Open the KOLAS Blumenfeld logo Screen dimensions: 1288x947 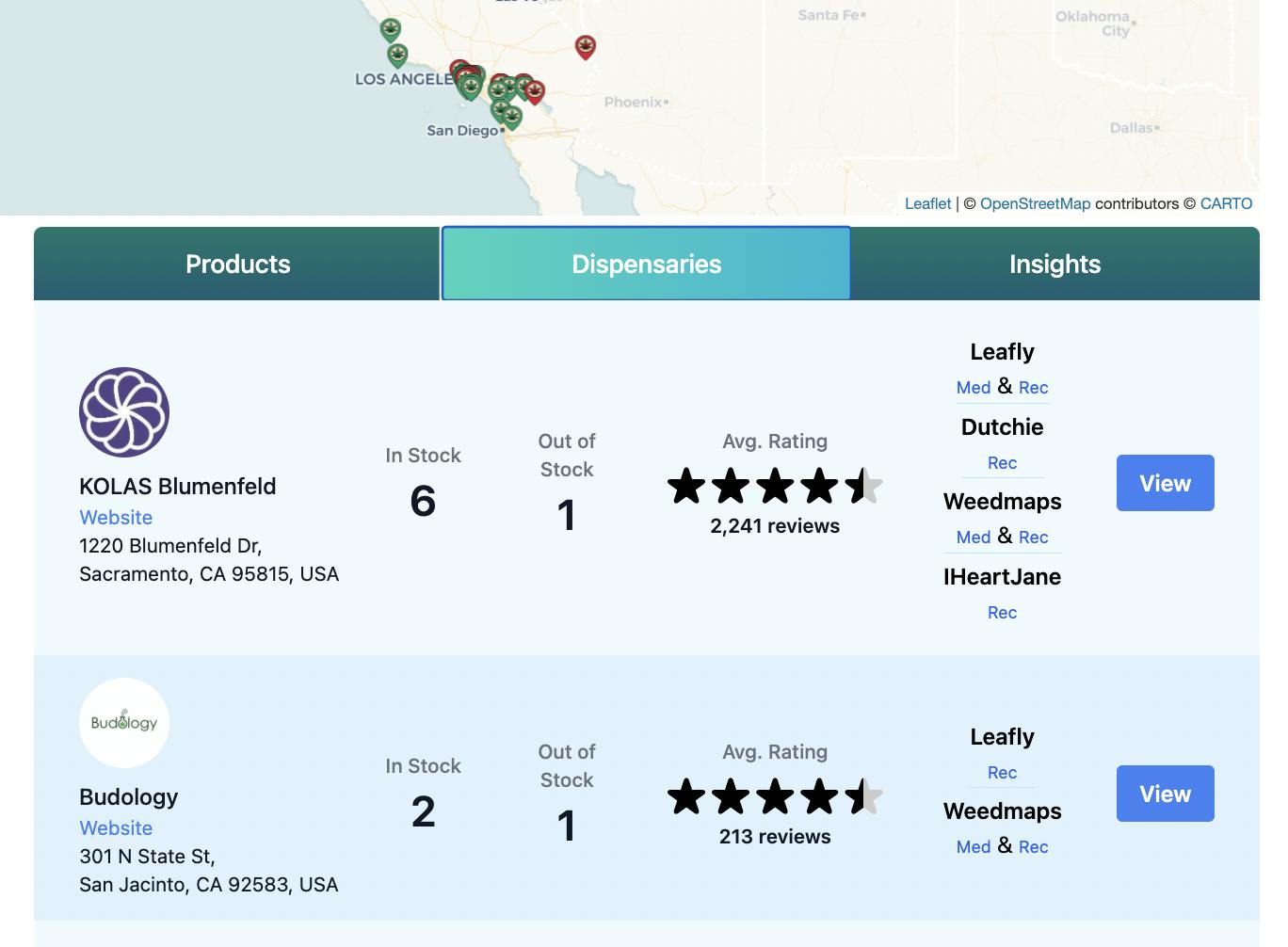124,412
